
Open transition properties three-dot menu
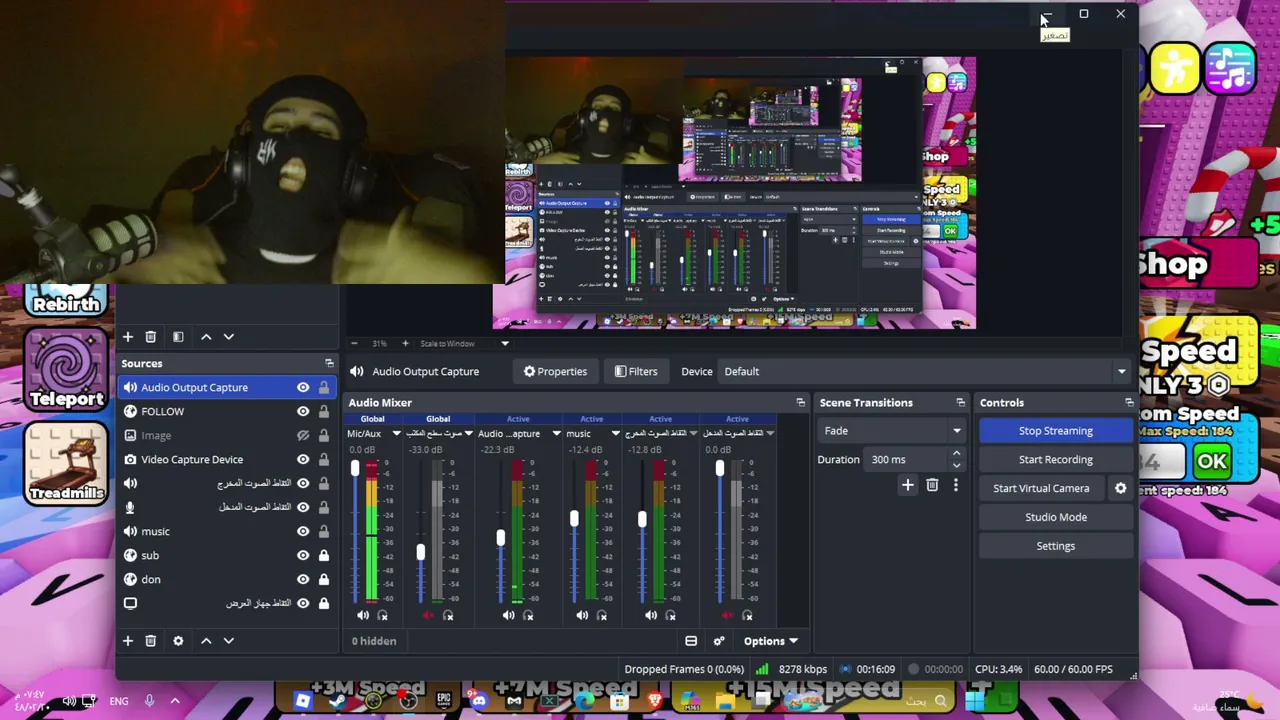point(955,485)
